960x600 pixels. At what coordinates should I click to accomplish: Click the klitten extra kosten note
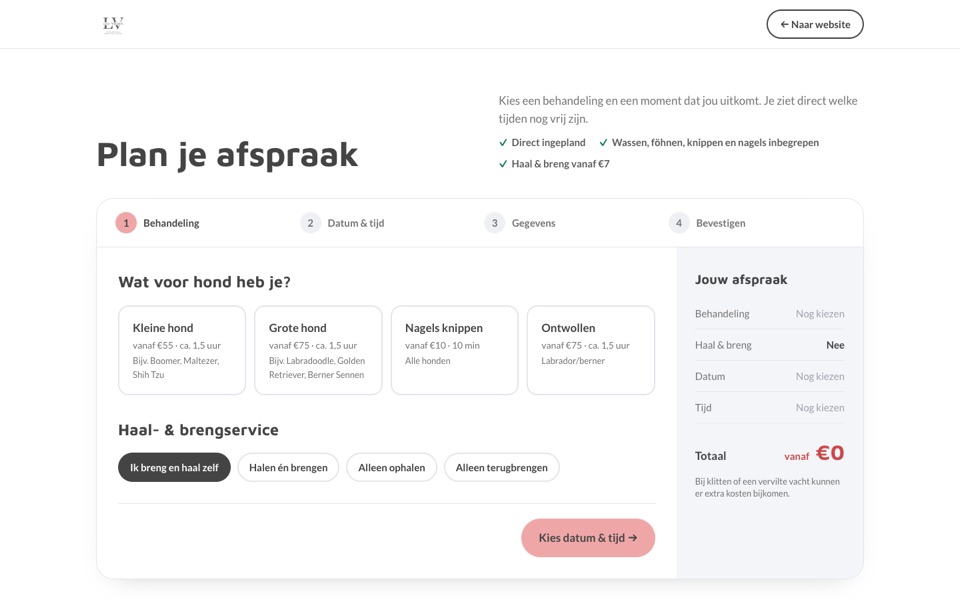(x=767, y=487)
